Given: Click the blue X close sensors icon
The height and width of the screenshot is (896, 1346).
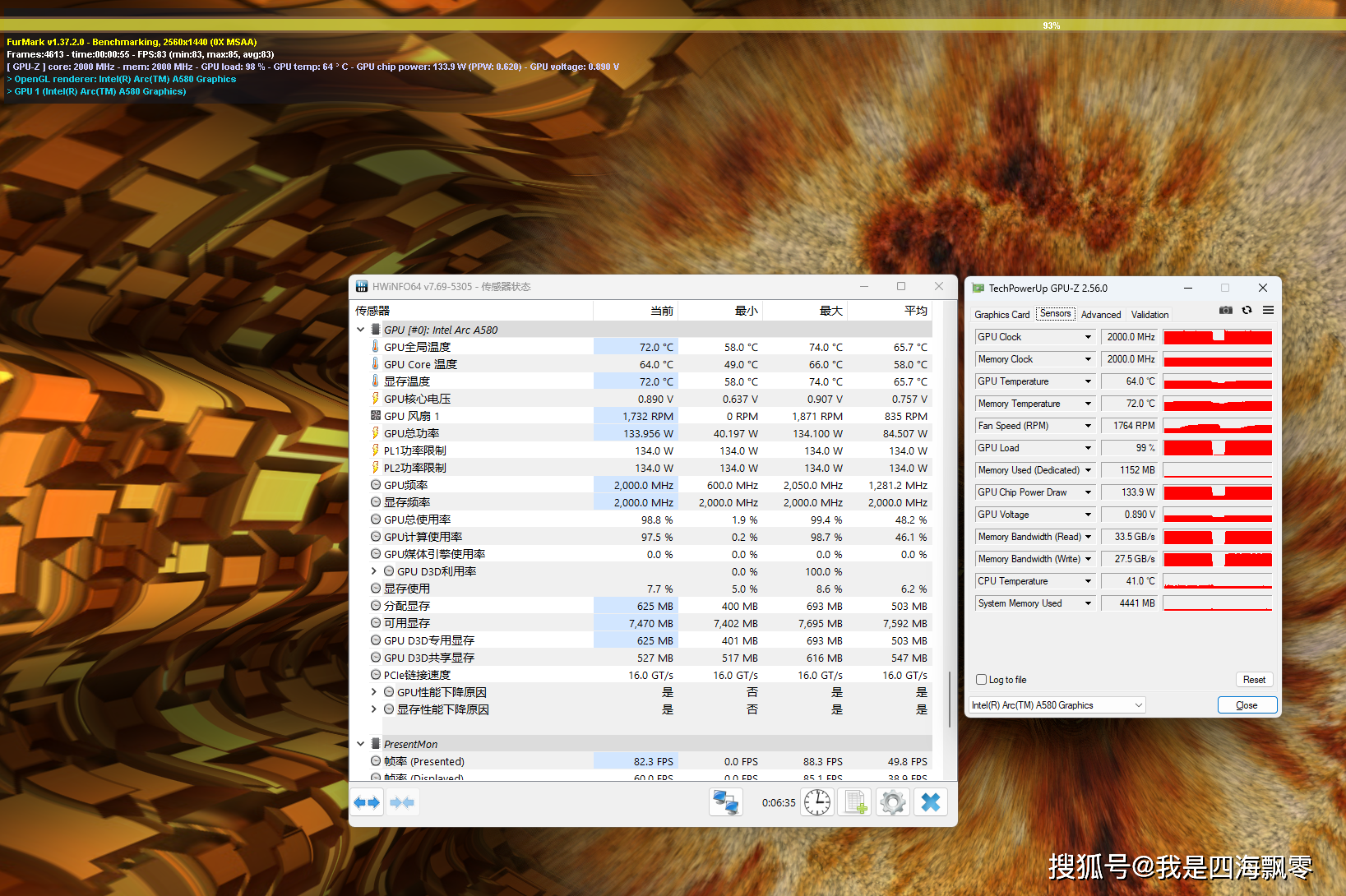Looking at the screenshot, I should pos(931,802).
